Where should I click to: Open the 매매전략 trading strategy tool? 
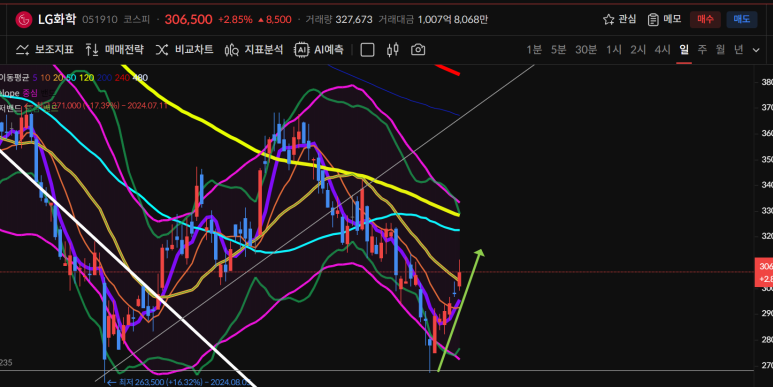[114, 50]
